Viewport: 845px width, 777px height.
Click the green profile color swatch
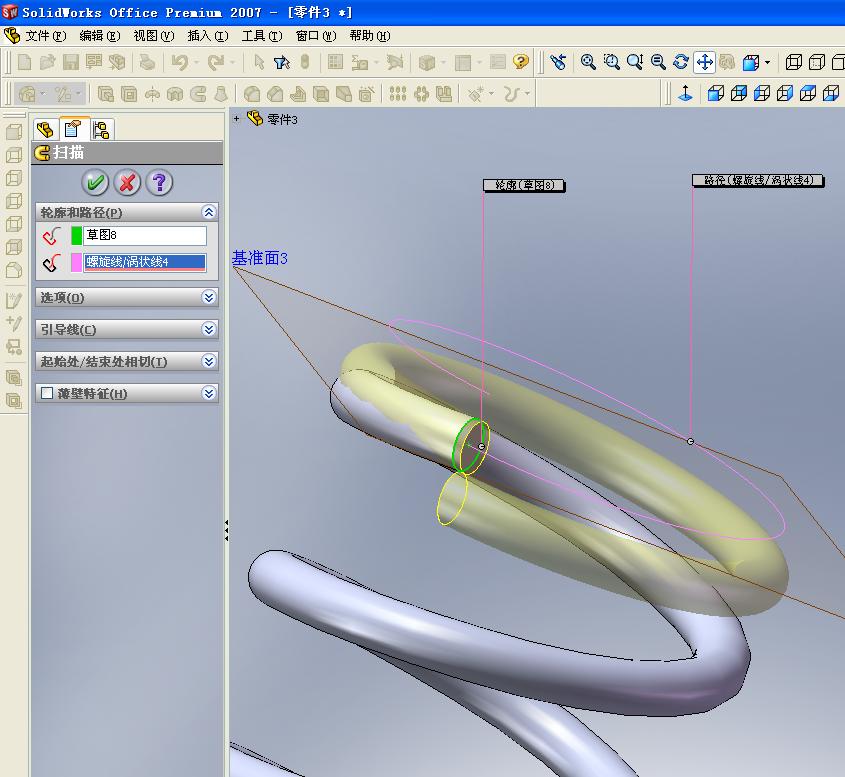click(77, 235)
